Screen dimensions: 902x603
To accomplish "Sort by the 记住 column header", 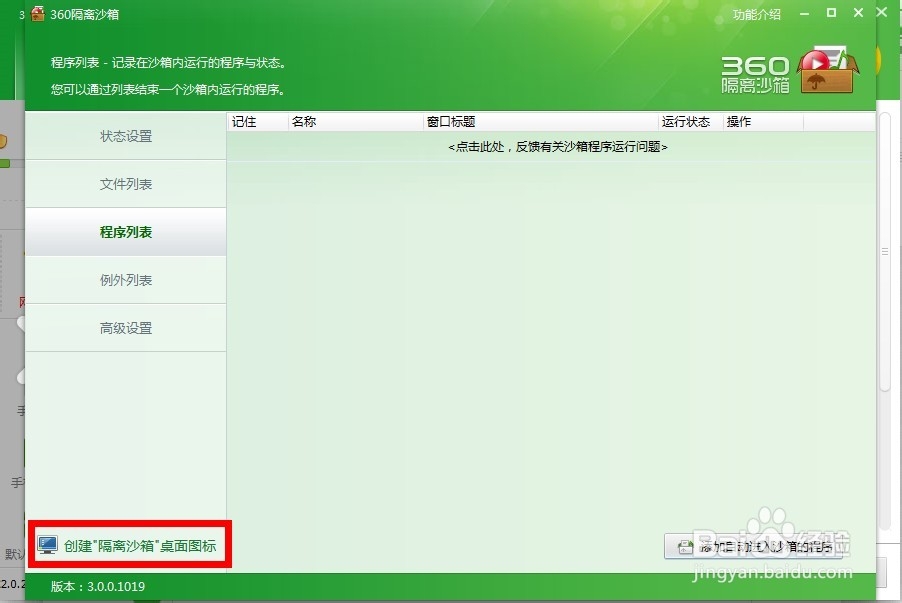I will [258, 121].
